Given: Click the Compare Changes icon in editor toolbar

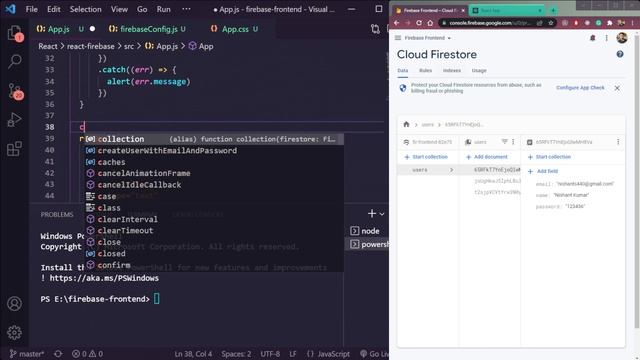Looking at the screenshot, I should (x=375, y=29).
